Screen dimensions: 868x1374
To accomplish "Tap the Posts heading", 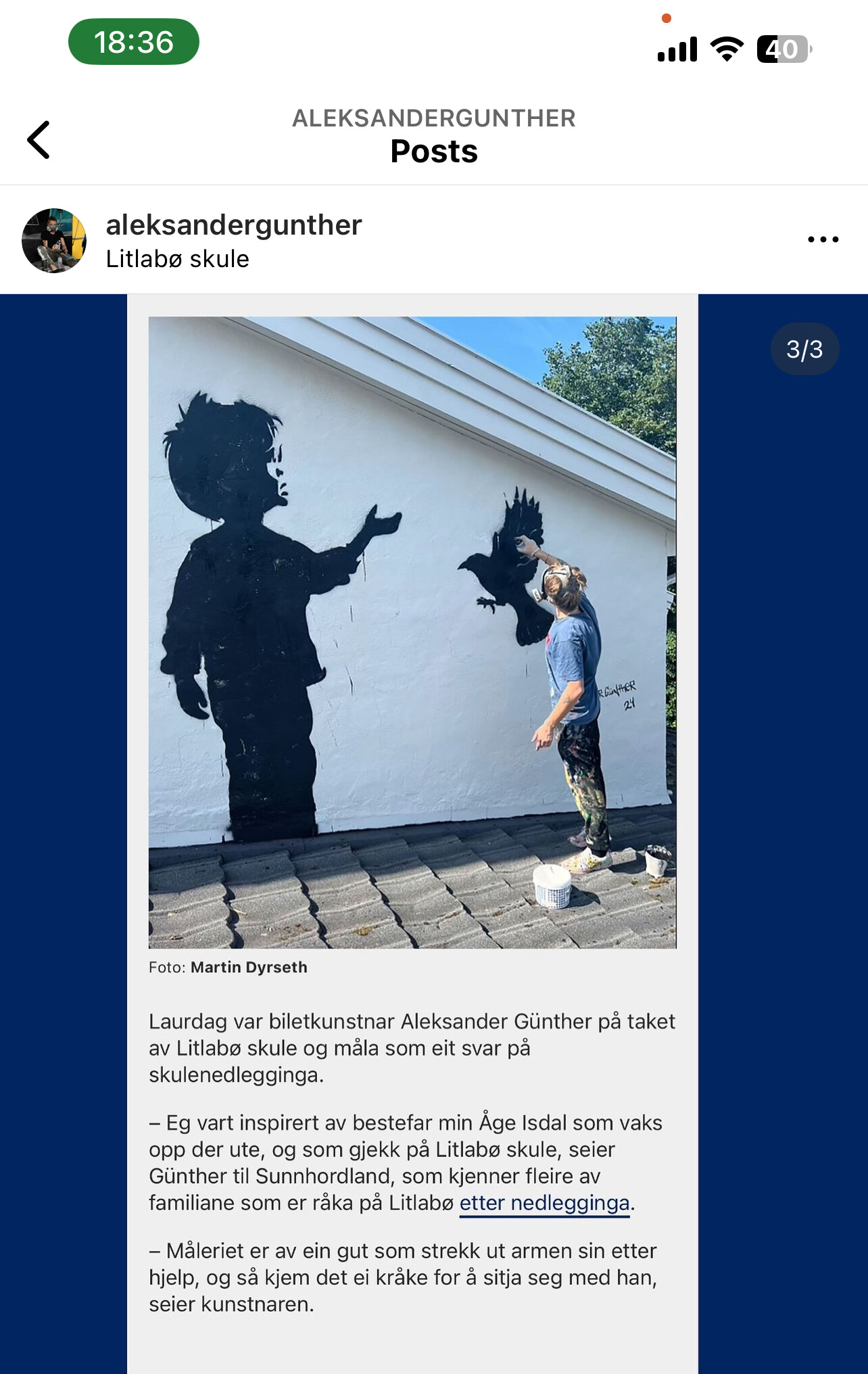I will click(434, 151).
